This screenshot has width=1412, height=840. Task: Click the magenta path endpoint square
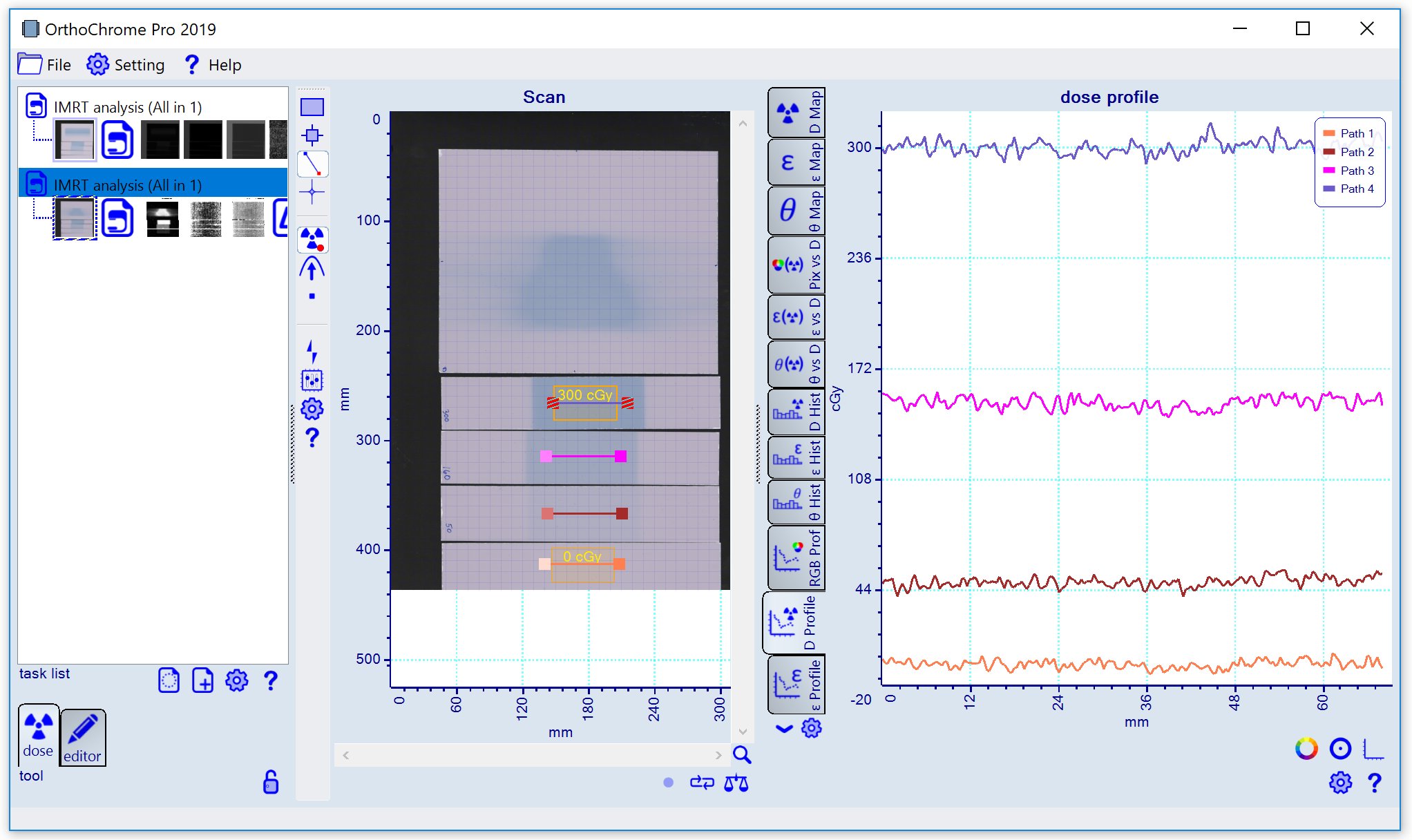620,456
